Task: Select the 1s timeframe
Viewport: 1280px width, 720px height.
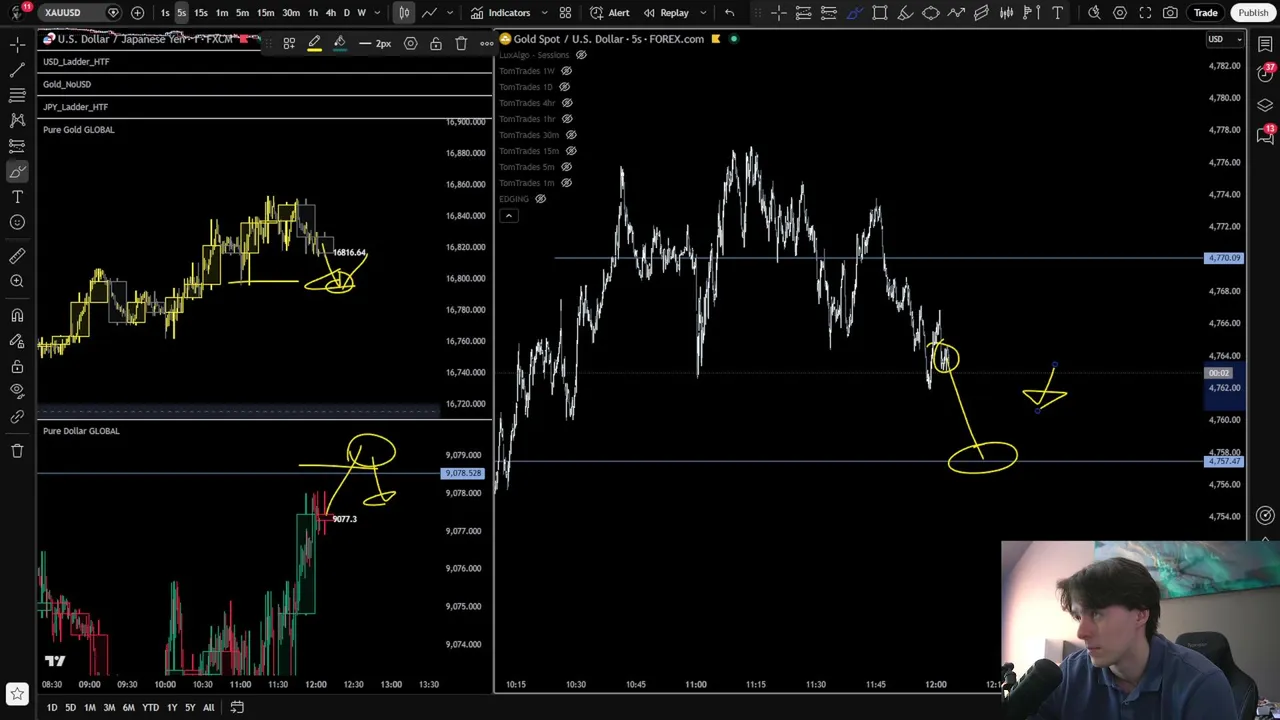Action: (x=165, y=12)
